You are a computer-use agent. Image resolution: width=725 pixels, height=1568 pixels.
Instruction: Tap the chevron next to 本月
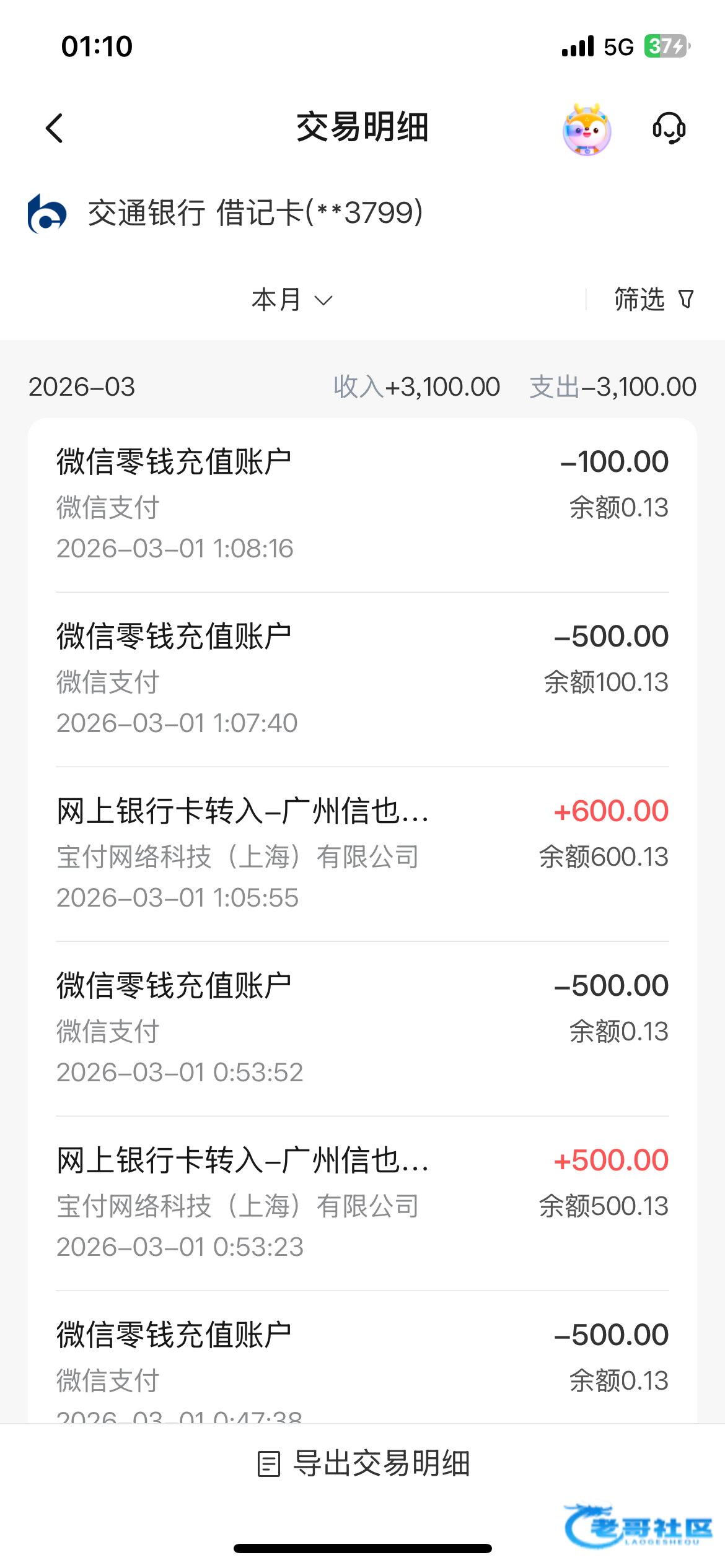coord(323,301)
